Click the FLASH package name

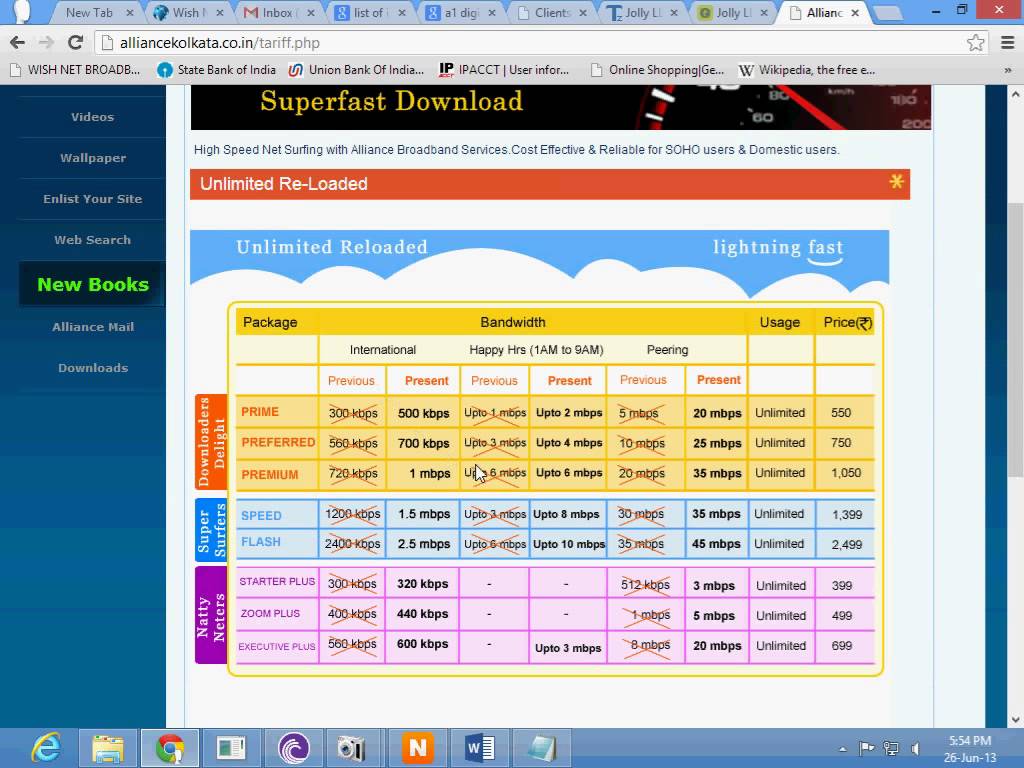point(261,542)
